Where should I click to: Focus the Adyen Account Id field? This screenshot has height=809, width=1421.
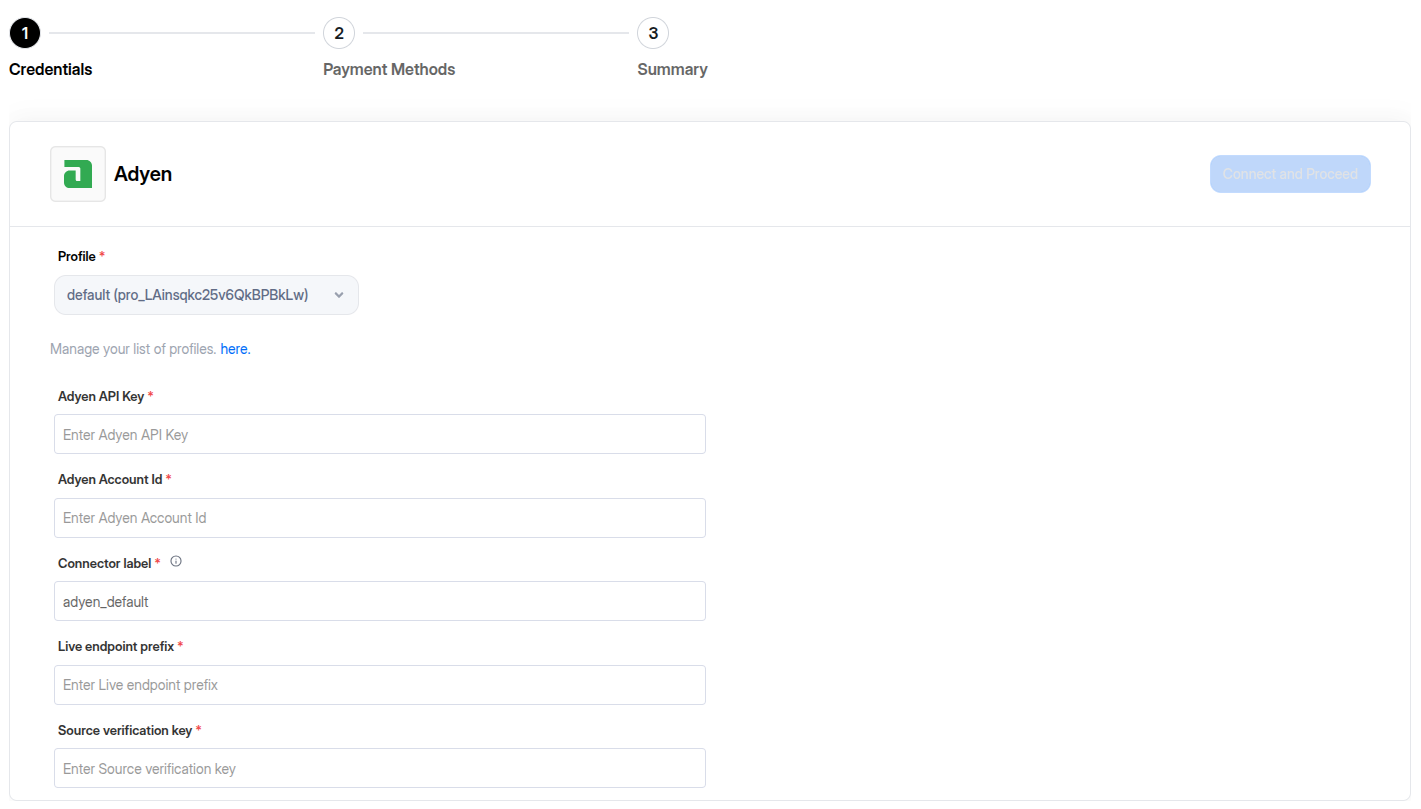coord(380,518)
